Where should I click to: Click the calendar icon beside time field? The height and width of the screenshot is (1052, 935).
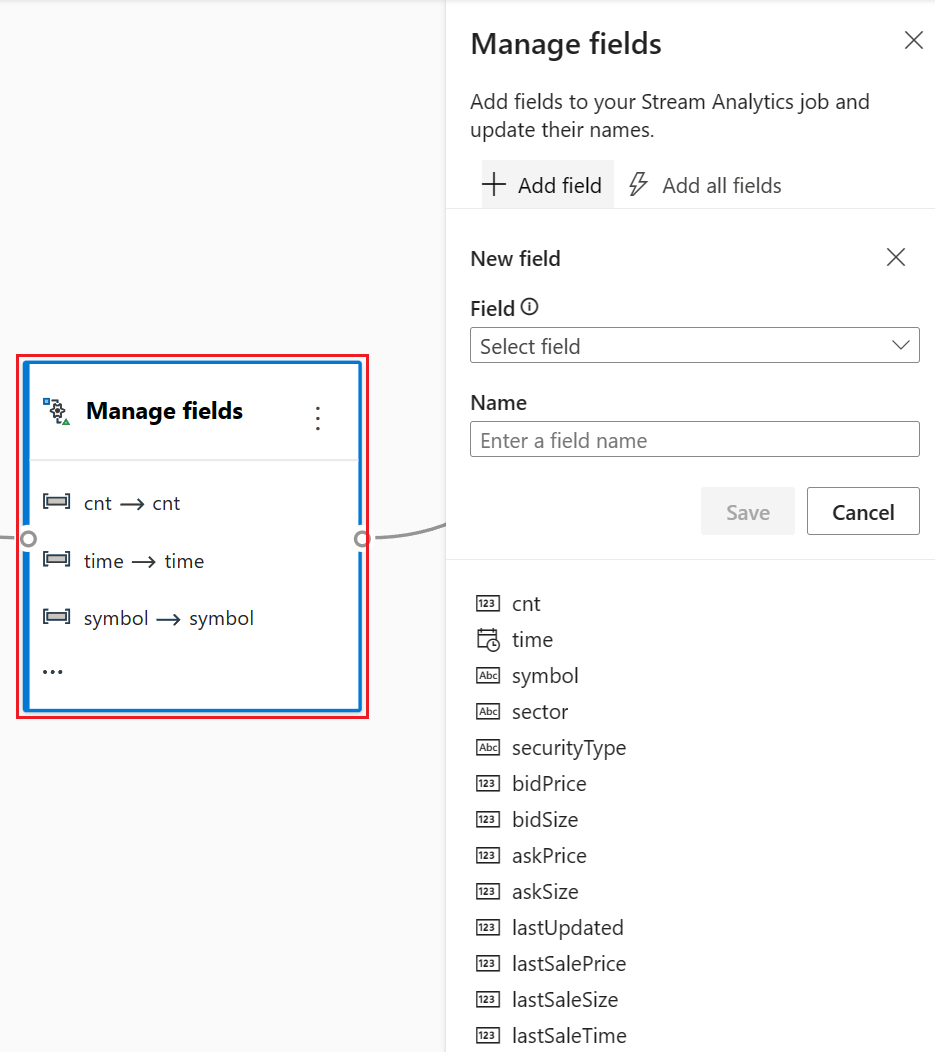tap(488, 639)
